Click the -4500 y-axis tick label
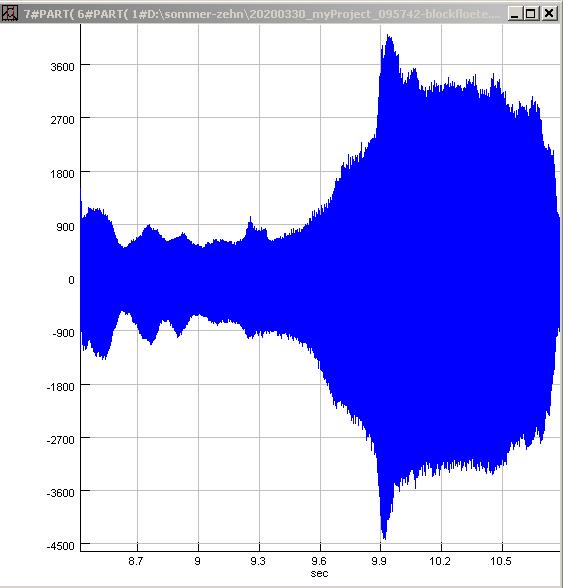563x588 pixels. coord(61,546)
